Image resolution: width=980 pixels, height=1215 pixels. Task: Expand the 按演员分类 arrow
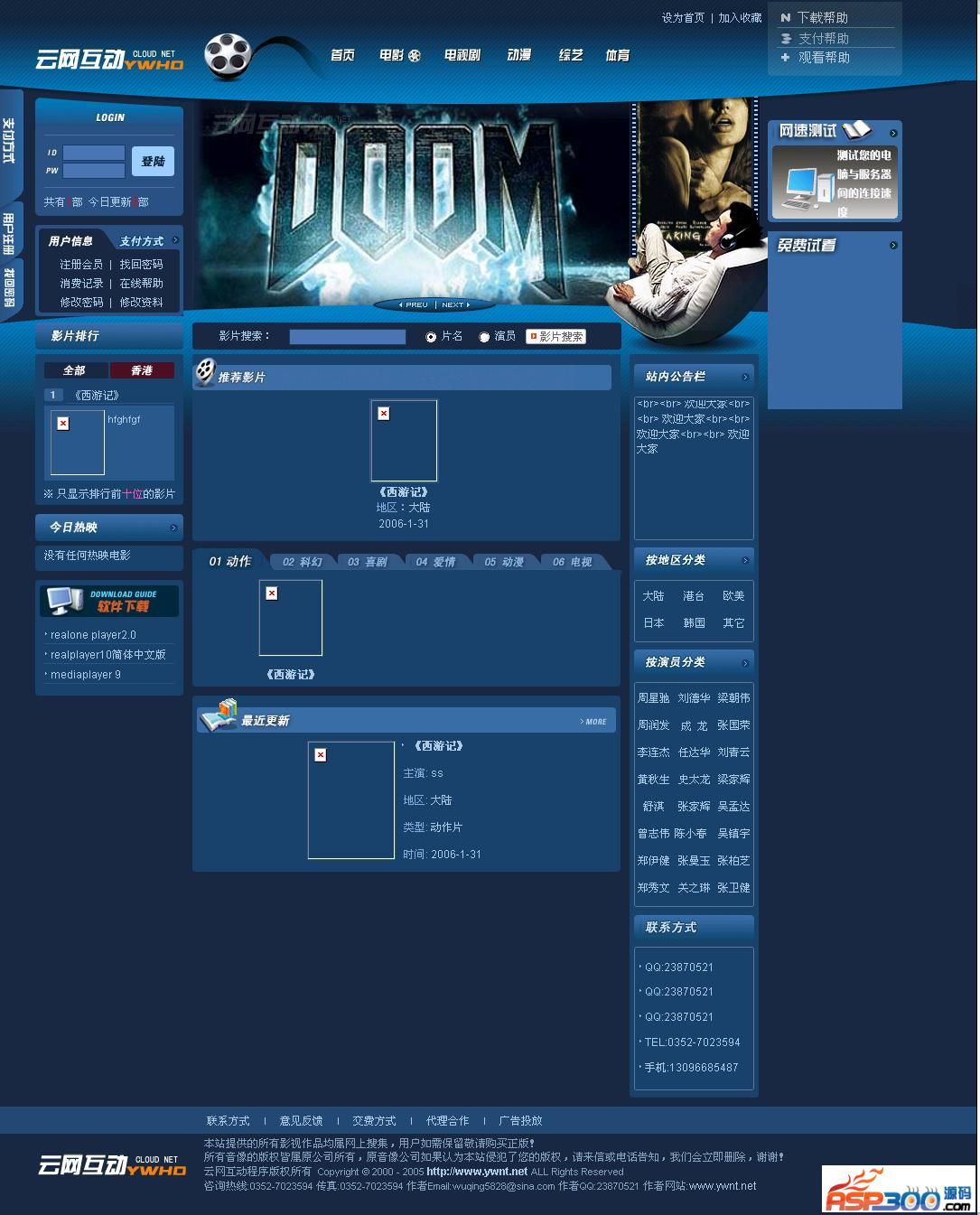coord(745,663)
